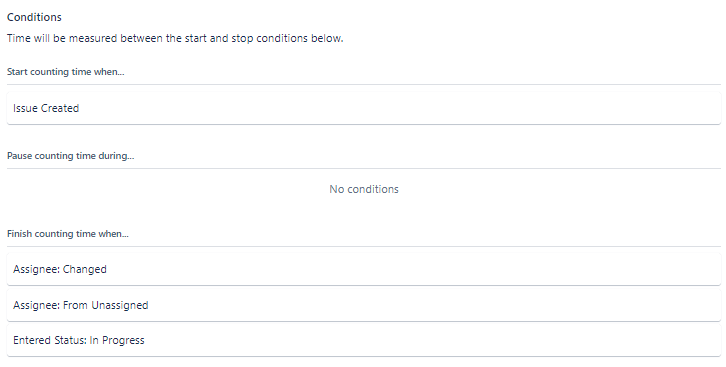Click empty area right of Assignee: Changed
This screenshot has width=726, height=367.
click(412, 269)
